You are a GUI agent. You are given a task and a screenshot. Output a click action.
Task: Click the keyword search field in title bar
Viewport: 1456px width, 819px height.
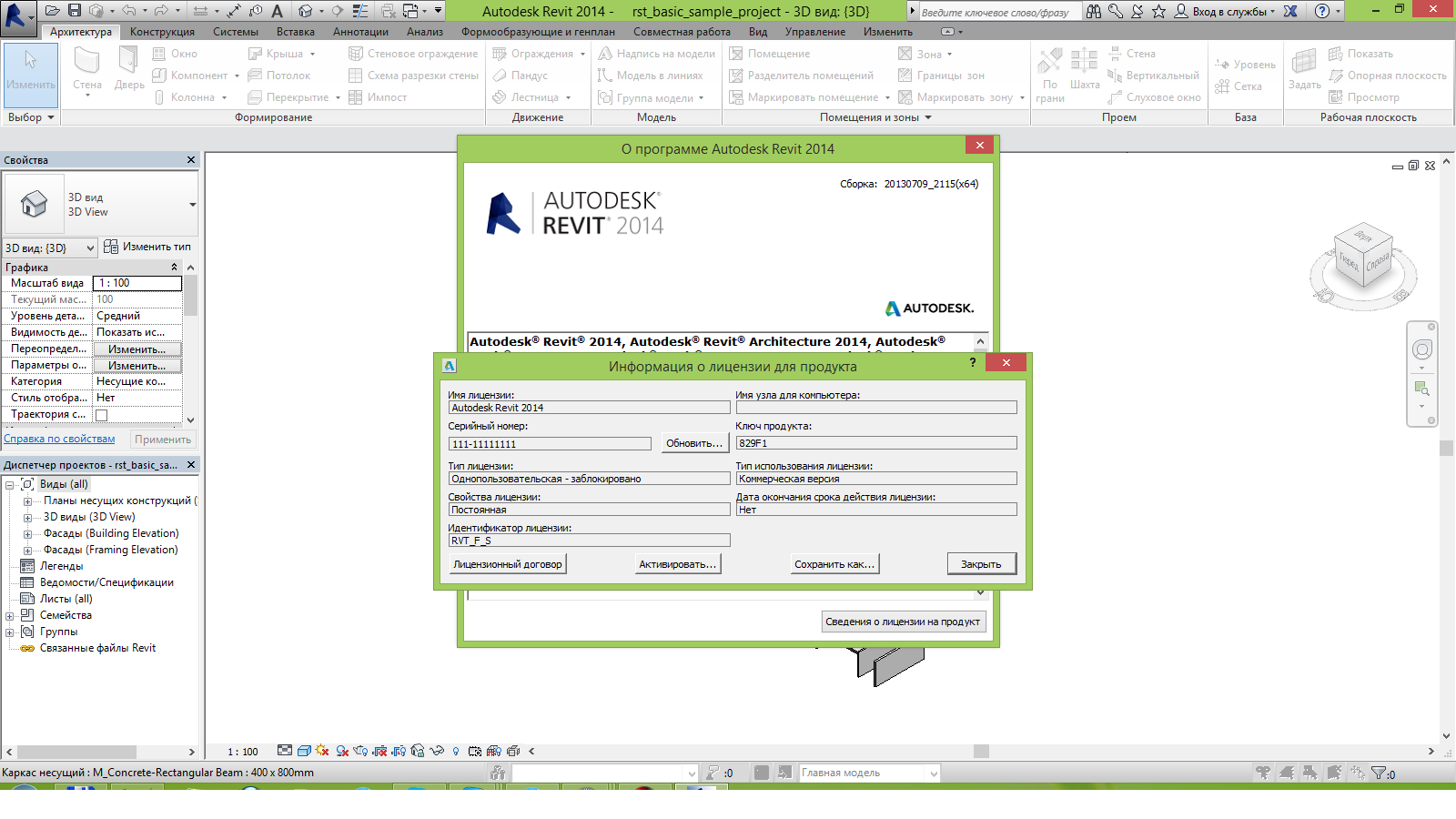coord(999,12)
